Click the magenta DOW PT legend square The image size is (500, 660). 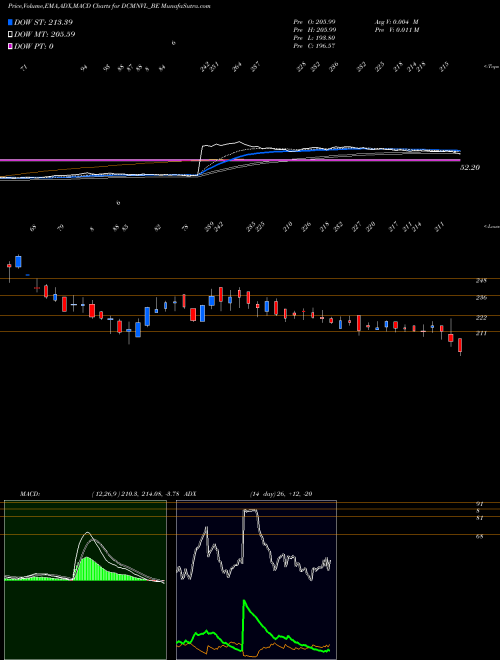click(10, 46)
